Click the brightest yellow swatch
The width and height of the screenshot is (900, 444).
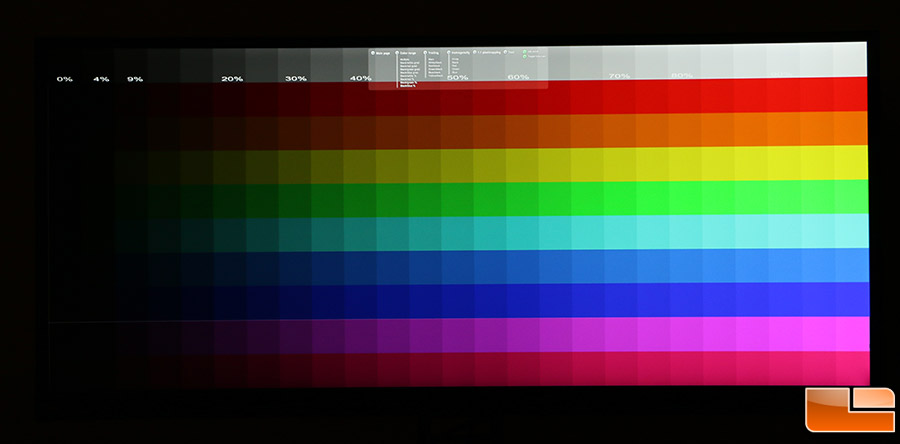click(851, 163)
